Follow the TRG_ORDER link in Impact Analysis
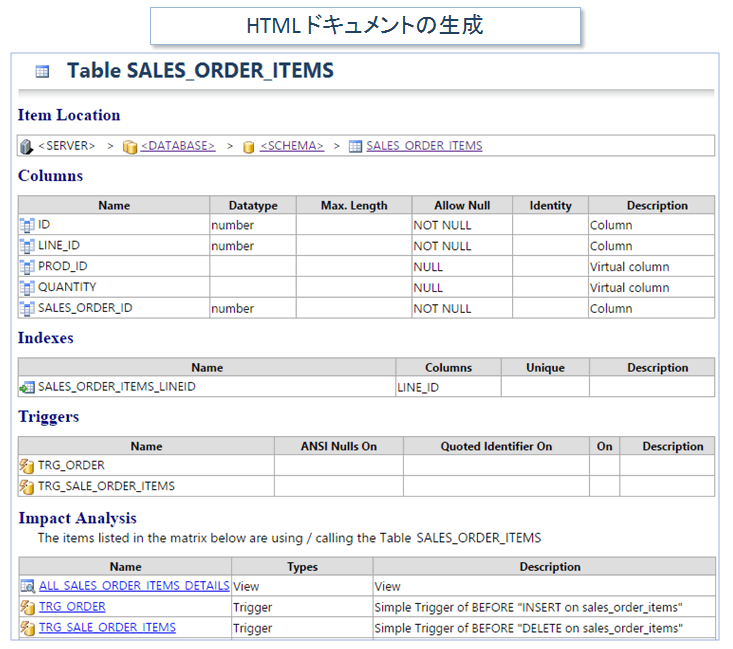The image size is (733, 649). click(72, 607)
